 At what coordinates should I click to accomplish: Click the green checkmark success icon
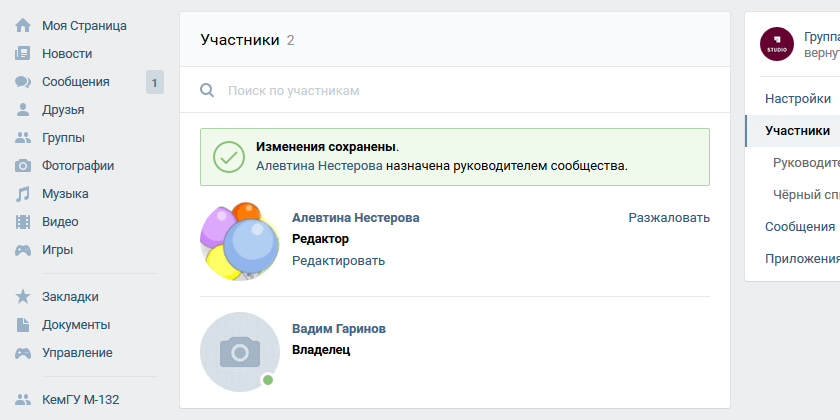(x=229, y=157)
